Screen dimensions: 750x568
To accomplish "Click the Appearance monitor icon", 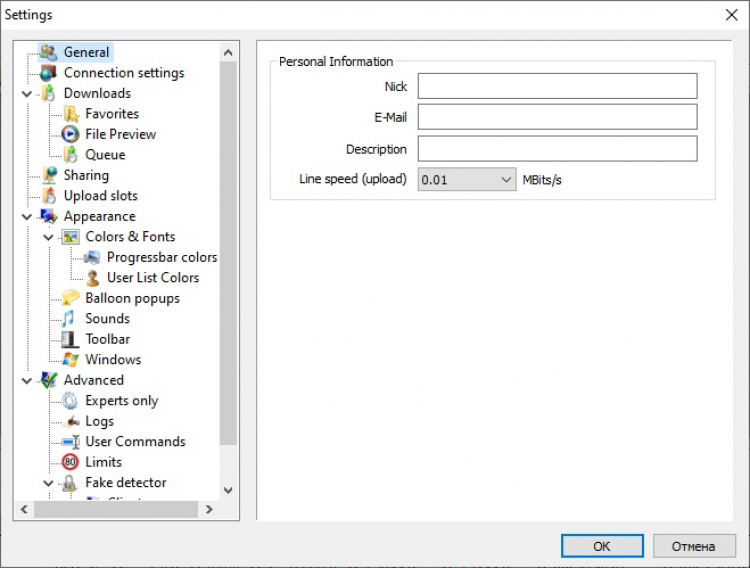I will point(49,216).
